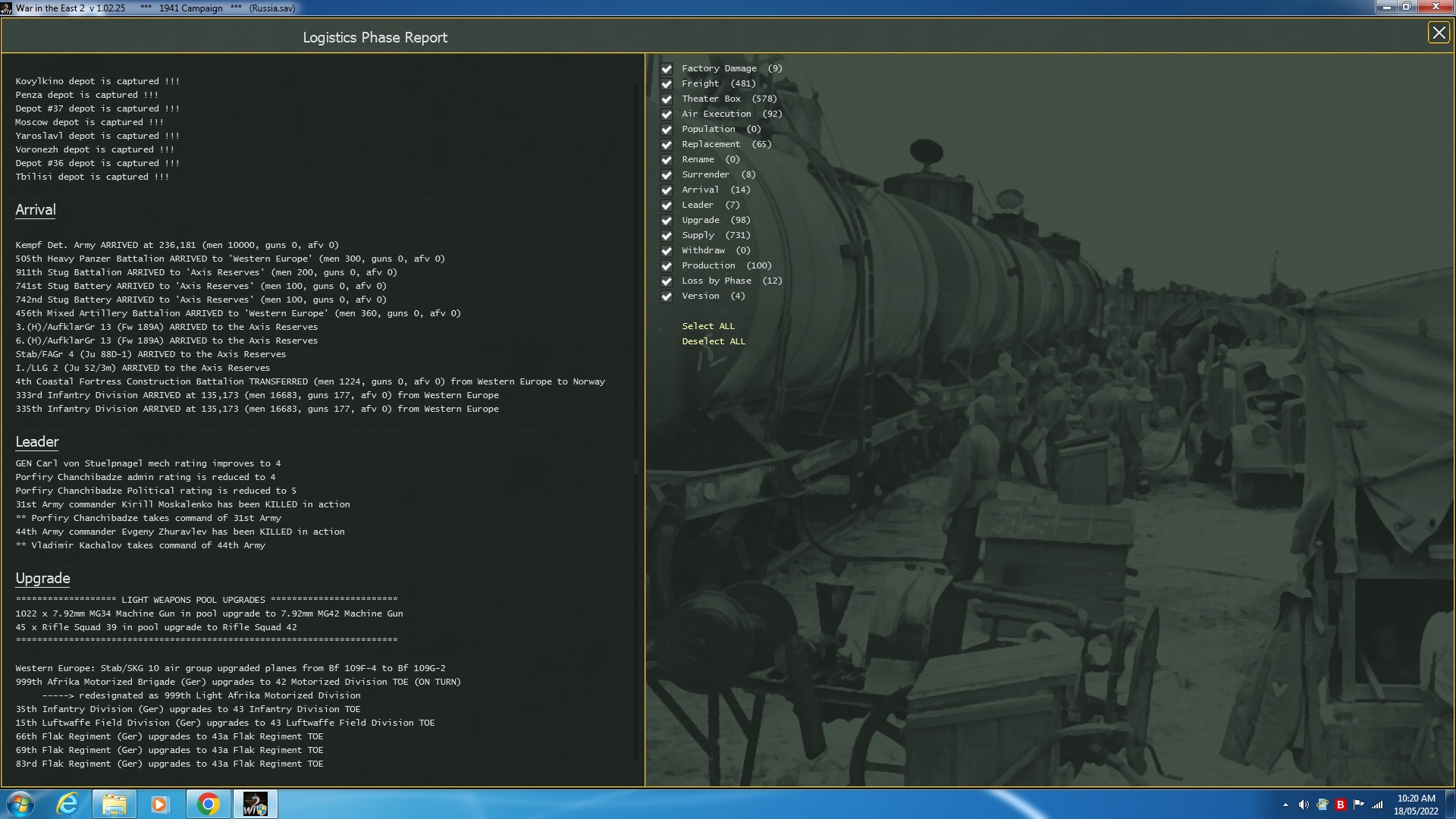Open Windows Media Player from taskbar
1456x819 pixels.
[x=160, y=804]
